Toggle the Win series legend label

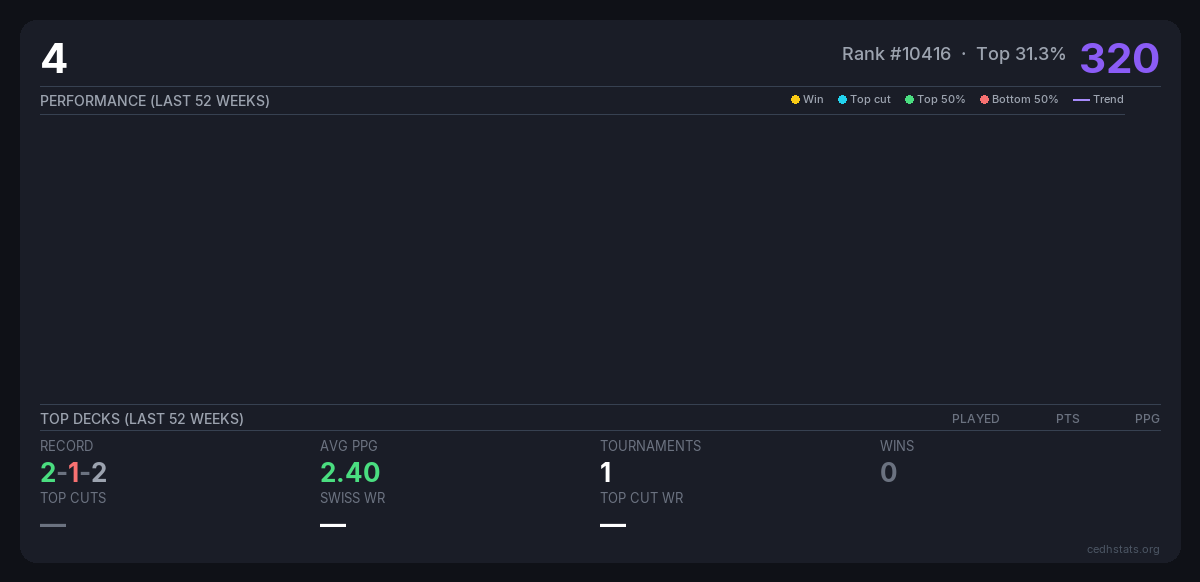(813, 100)
